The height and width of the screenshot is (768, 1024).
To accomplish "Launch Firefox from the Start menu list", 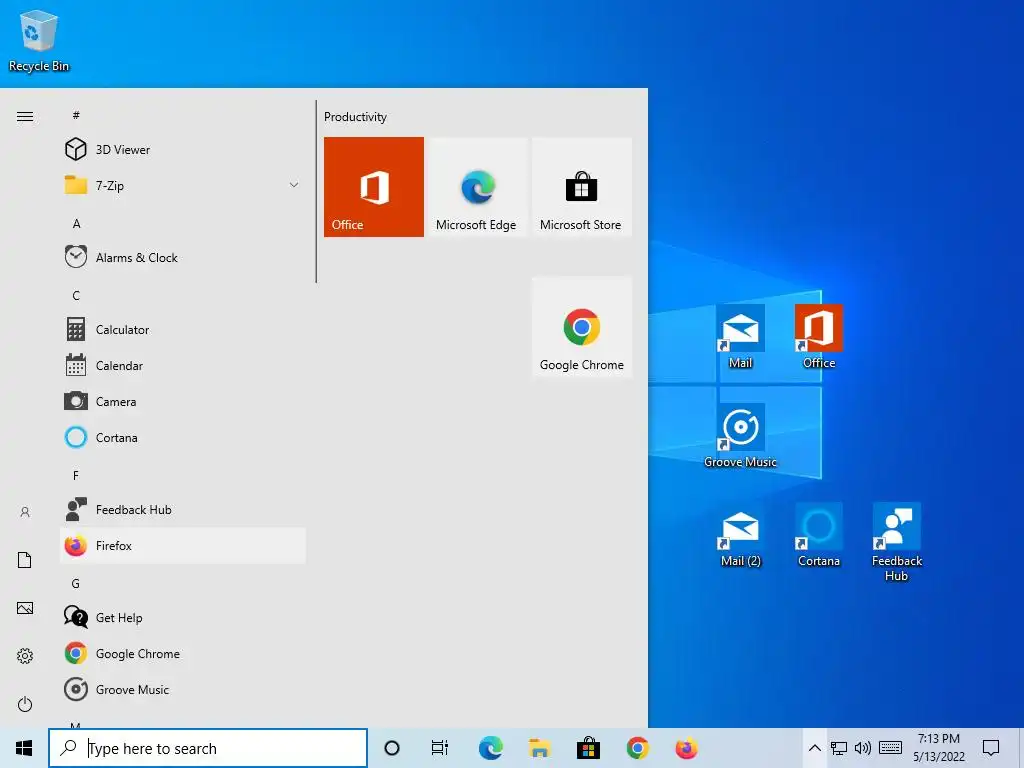I will 182,545.
